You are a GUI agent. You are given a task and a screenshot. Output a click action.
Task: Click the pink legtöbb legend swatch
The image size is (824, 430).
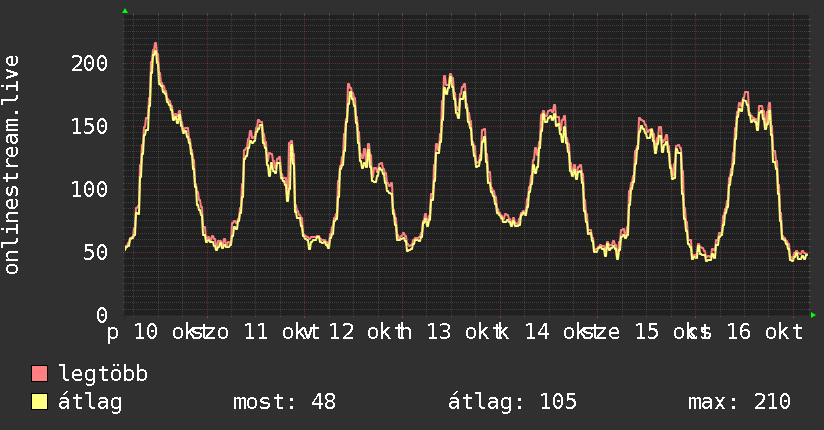click(x=39, y=374)
